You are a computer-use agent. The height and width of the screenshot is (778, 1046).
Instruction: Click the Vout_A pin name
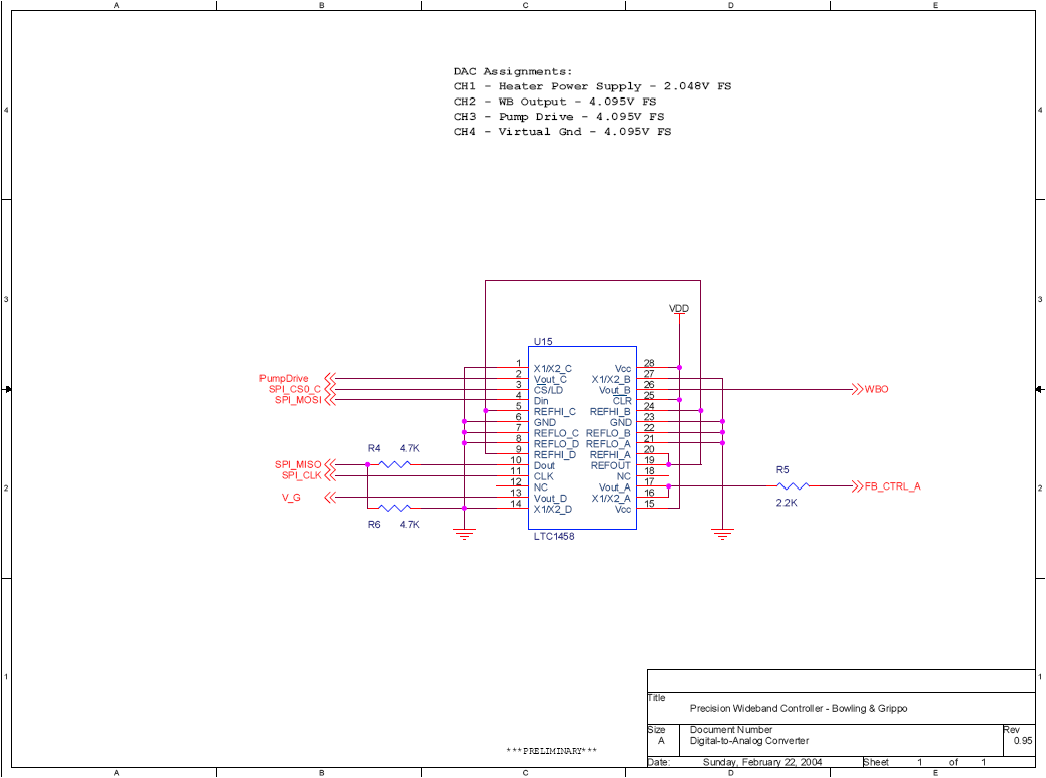[614, 487]
